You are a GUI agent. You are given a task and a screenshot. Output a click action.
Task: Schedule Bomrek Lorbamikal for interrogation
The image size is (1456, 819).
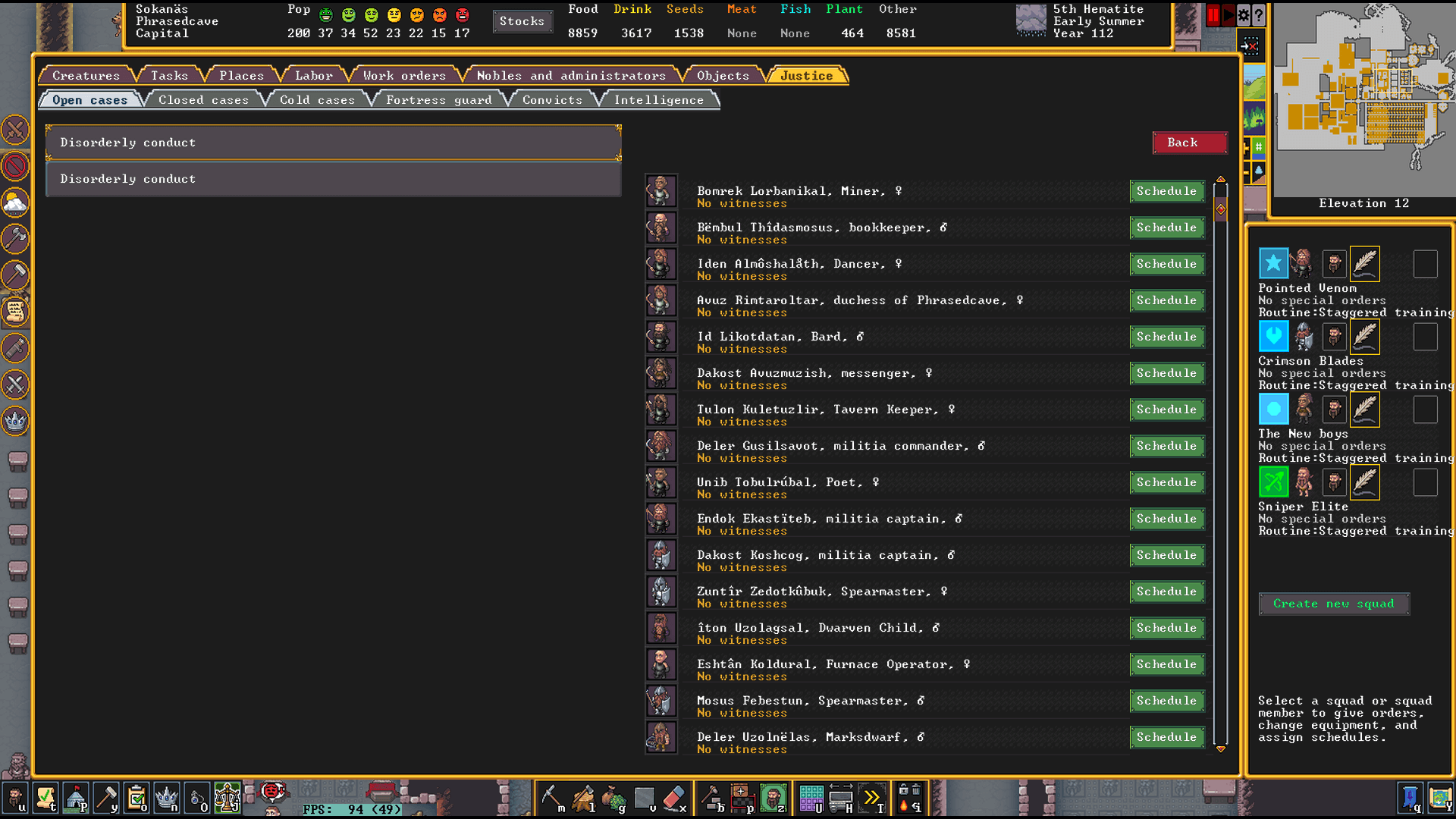pos(1166,191)
